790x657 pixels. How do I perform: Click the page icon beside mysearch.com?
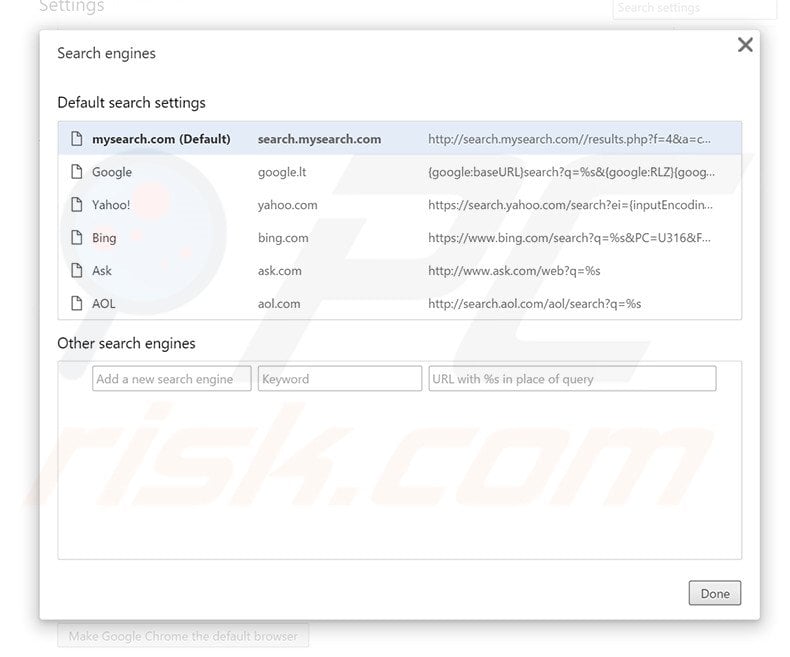77,139
